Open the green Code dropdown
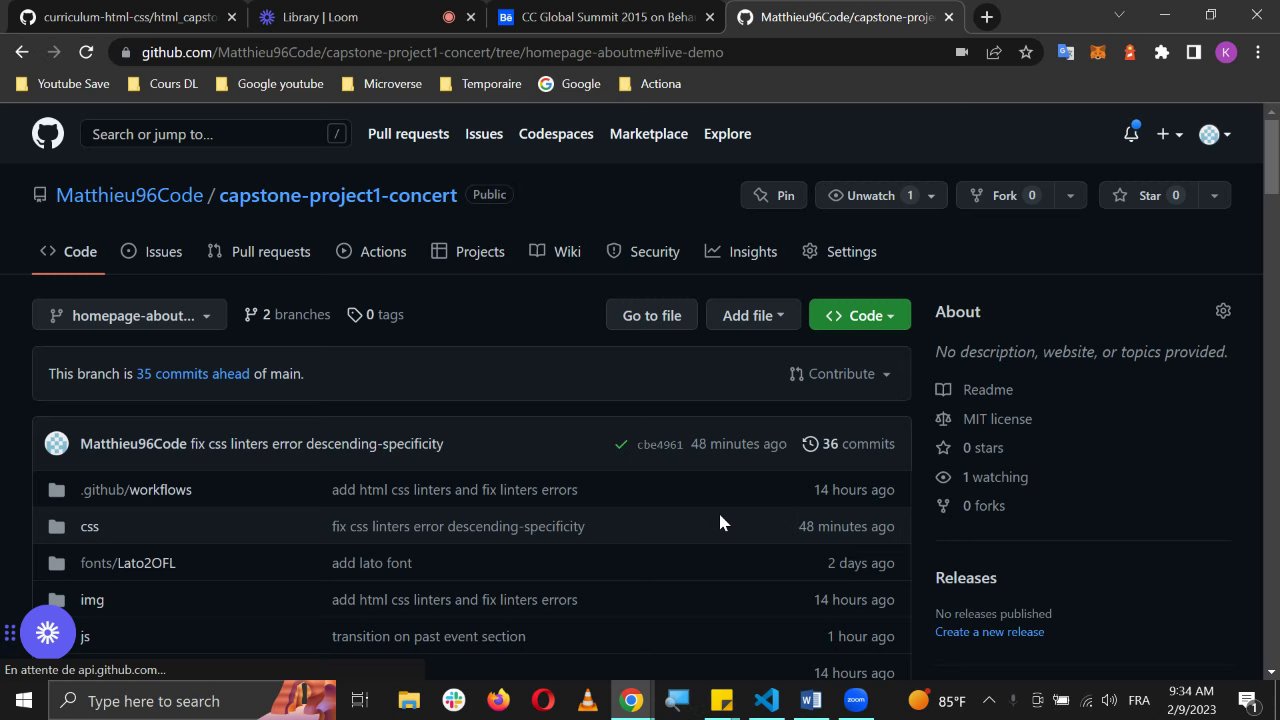 (x=860, y=315)
